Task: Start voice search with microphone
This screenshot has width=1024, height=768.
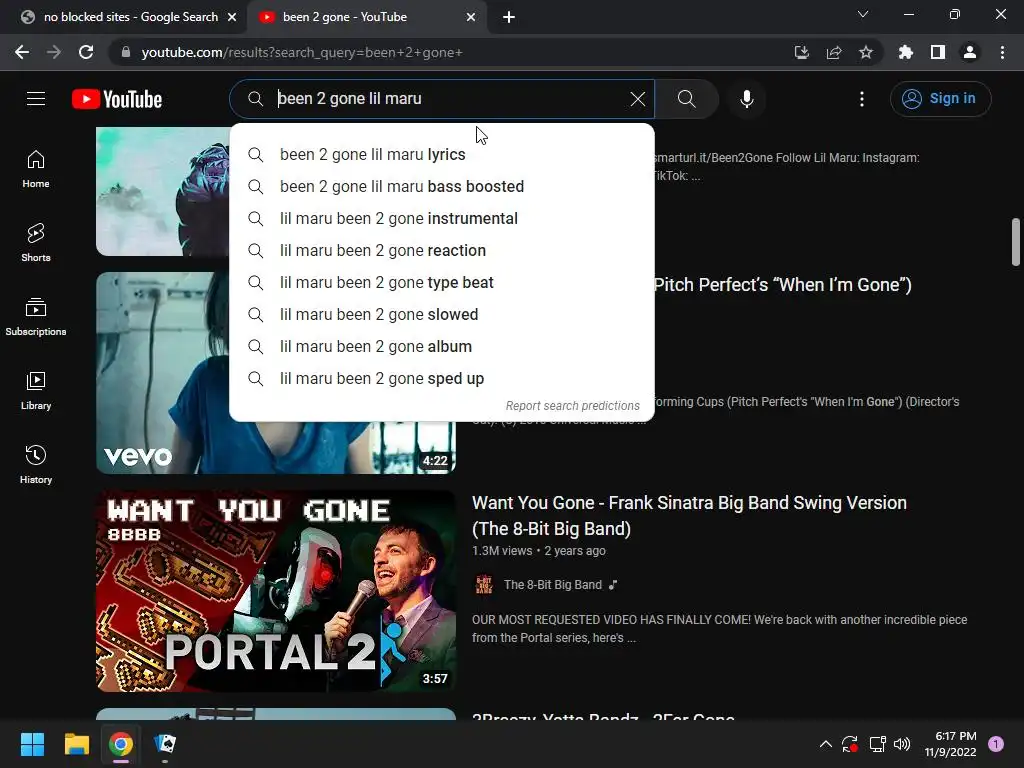Action: click(746, 99)
